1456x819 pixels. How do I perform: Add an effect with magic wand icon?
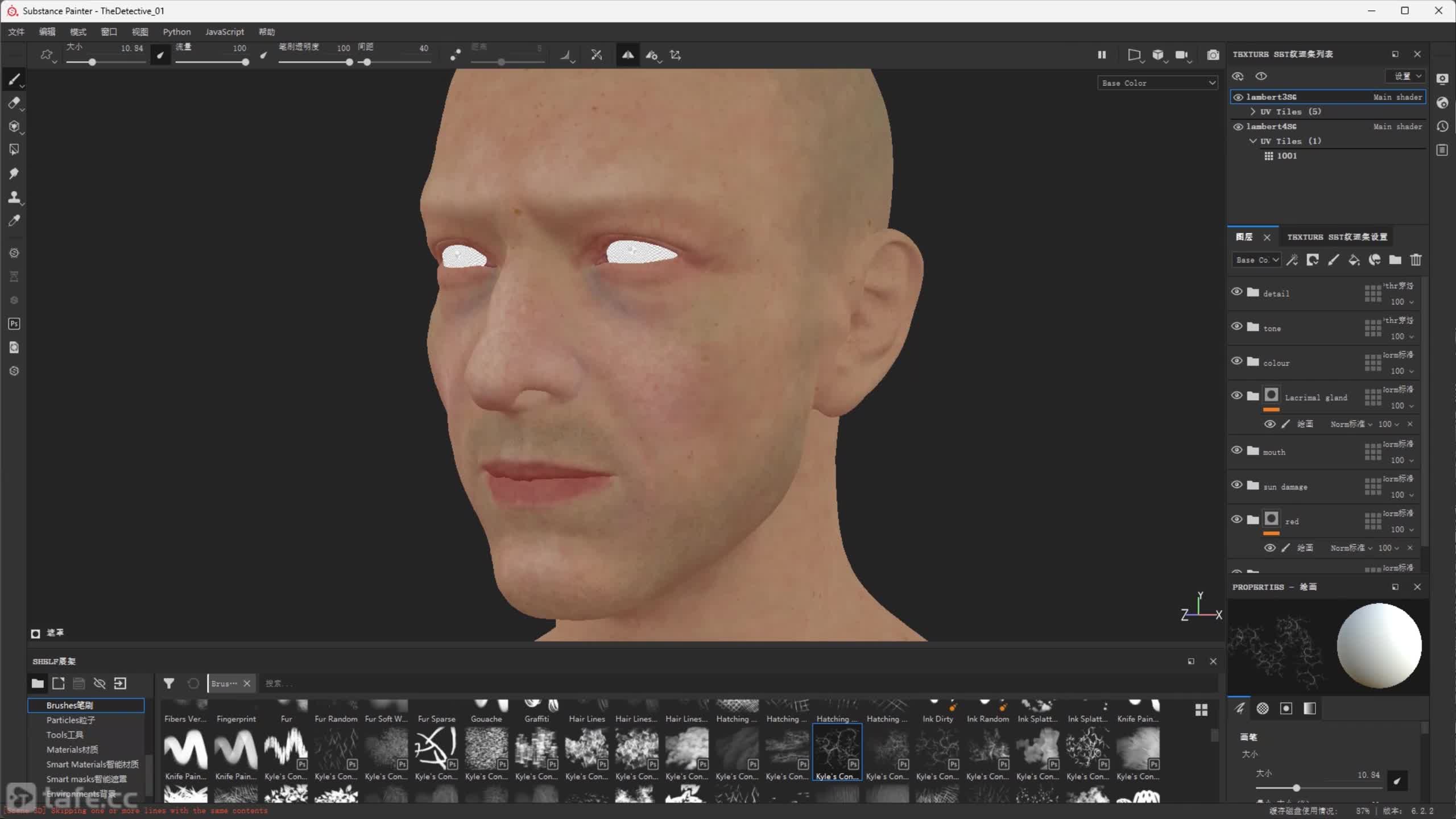1292,260
